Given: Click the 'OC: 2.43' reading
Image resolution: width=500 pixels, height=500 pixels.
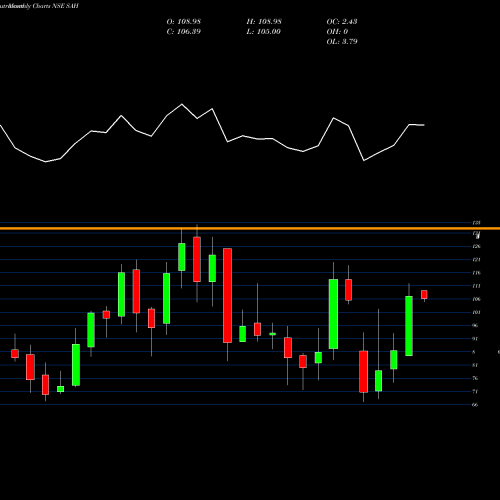Looking at the screenshot, I should coord(342,21).
